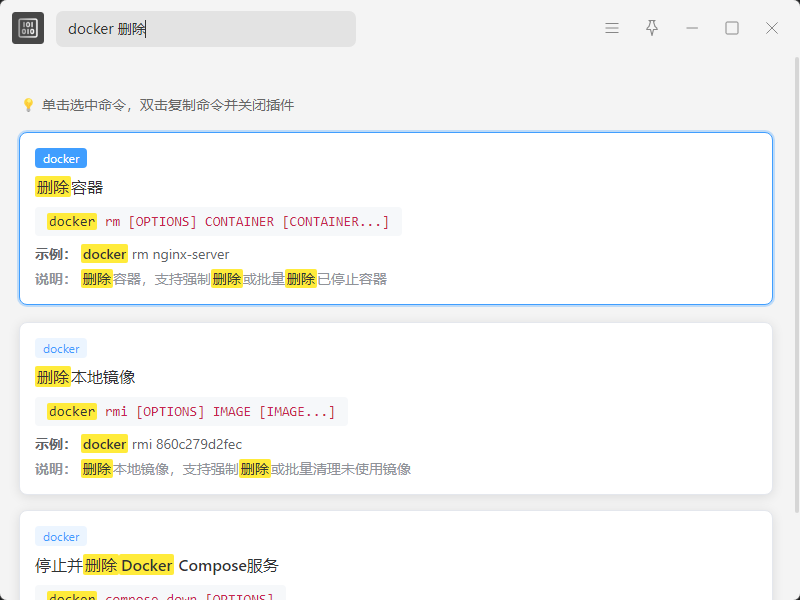
Task: Minimize the plugin window
Action: (x=692, y=28)
